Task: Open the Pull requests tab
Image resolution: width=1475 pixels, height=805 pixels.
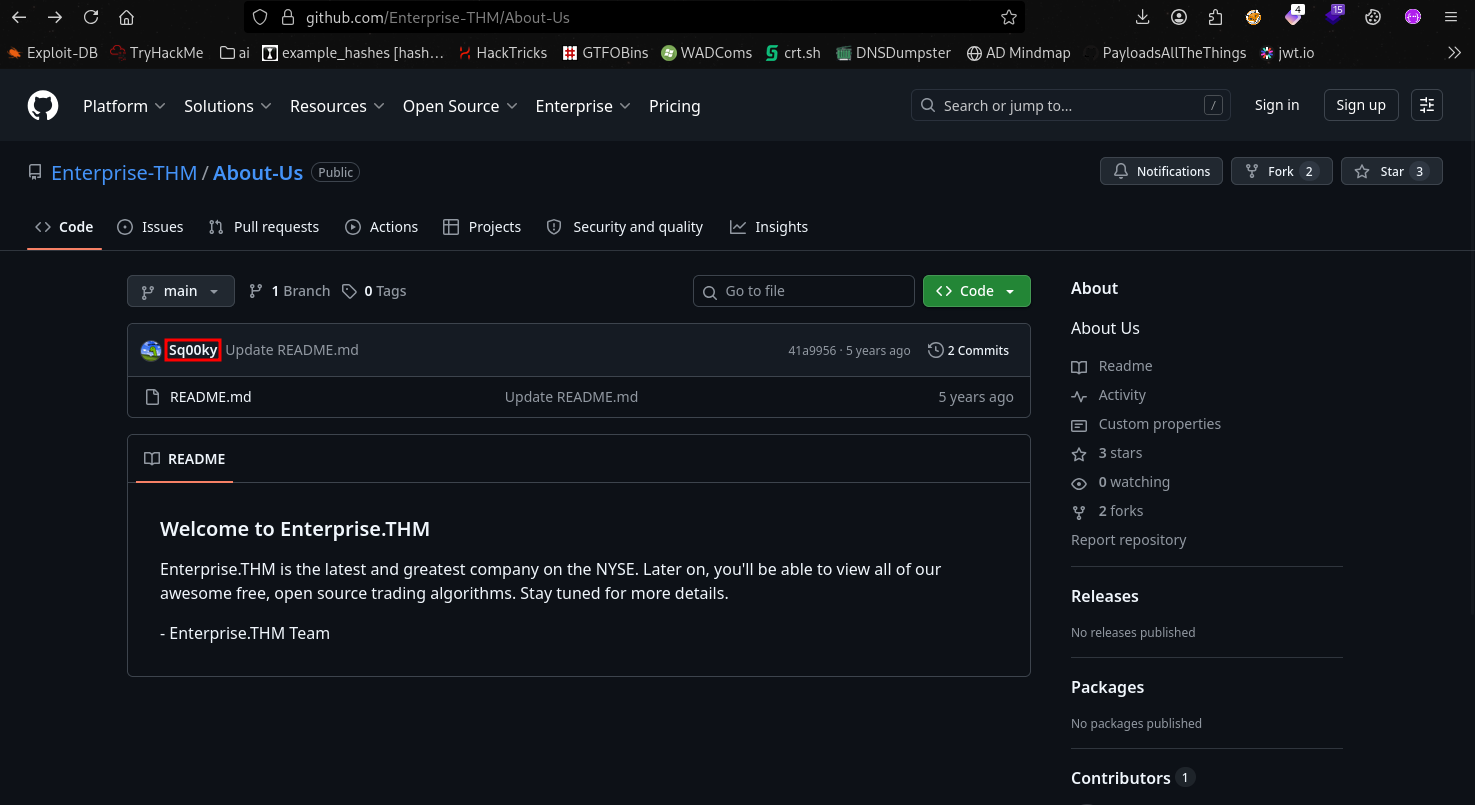Action: pyautogui.click(x=264, y=227)
